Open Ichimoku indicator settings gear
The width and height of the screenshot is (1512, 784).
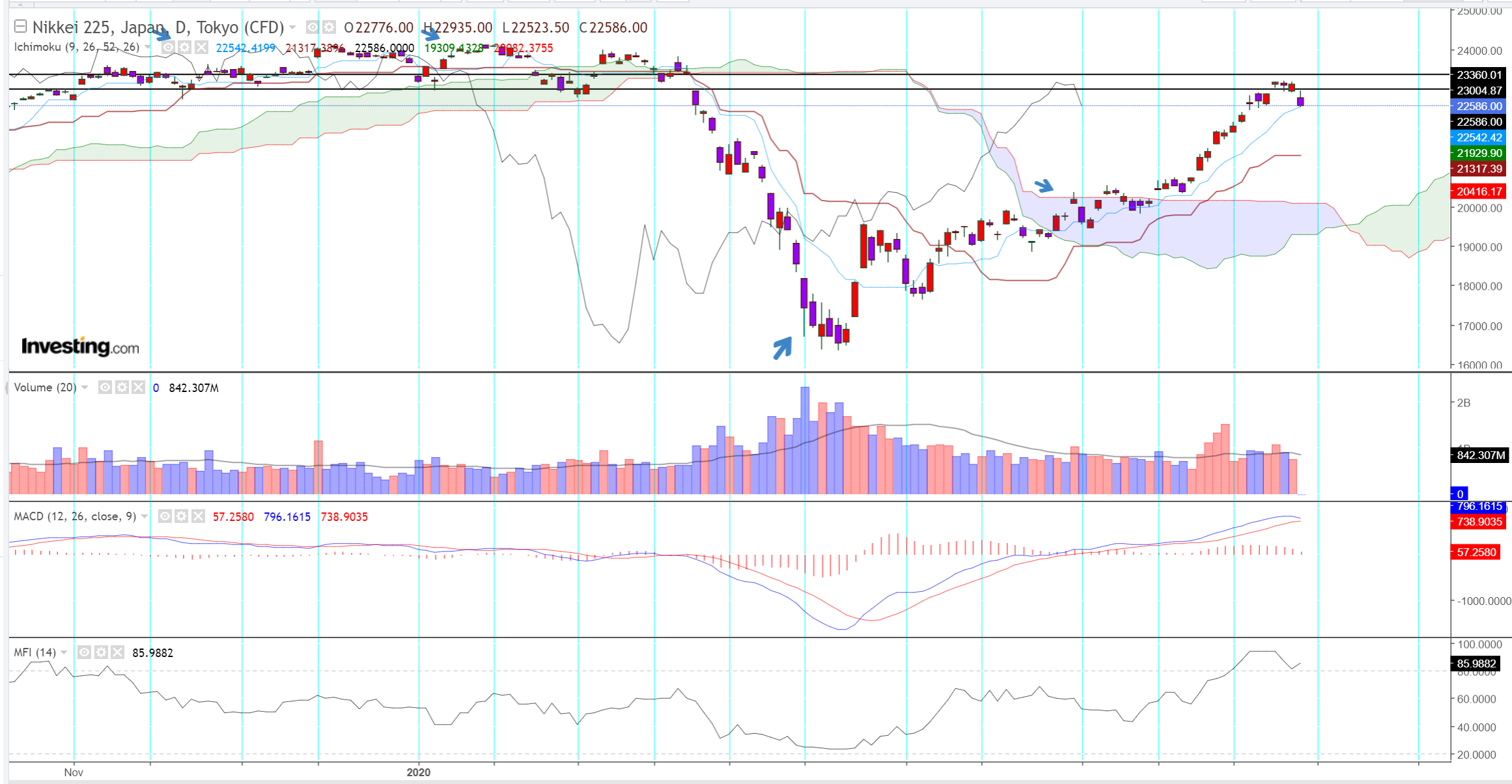click(x=185, y=48)
